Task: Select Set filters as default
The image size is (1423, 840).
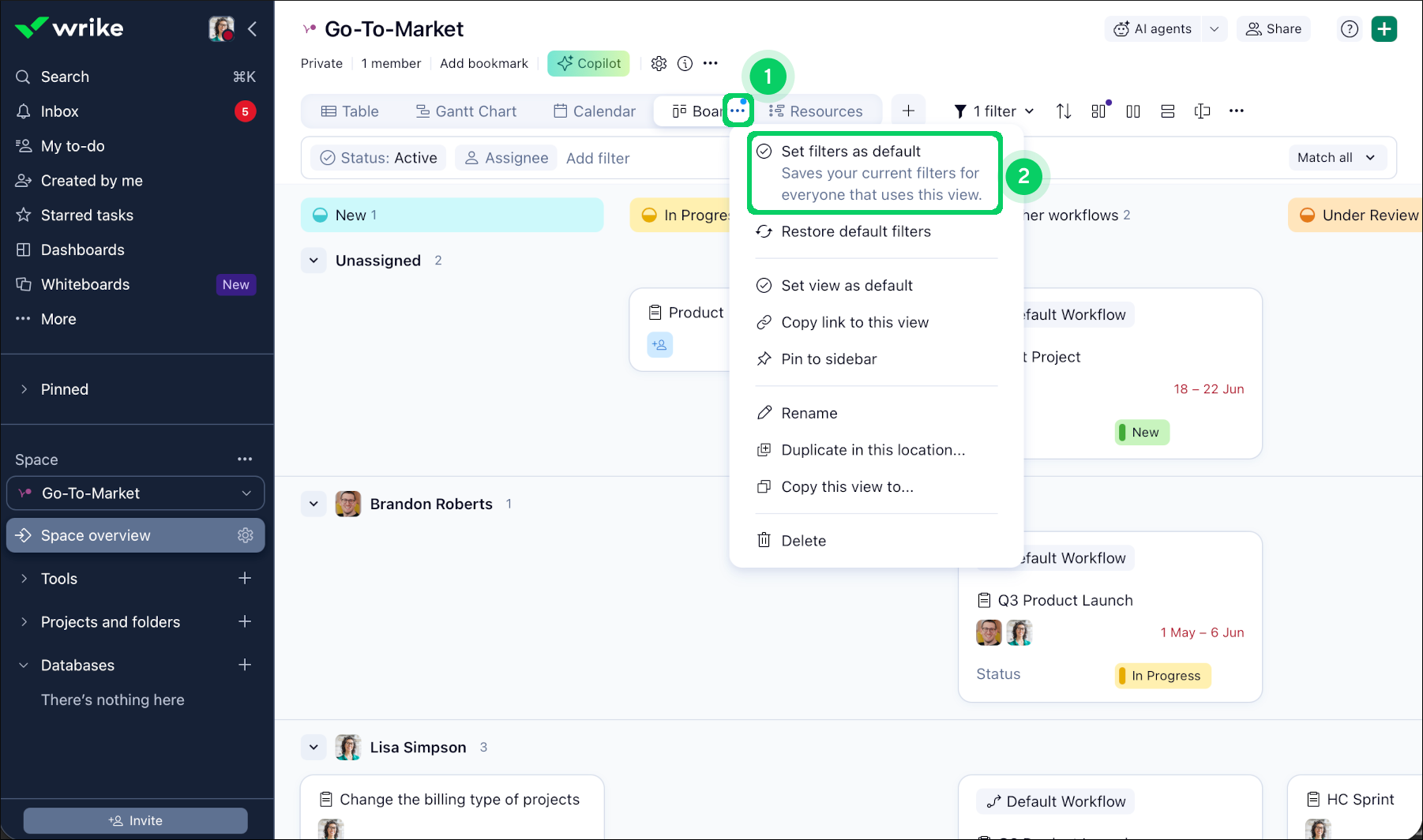Action: coord(875,173)
